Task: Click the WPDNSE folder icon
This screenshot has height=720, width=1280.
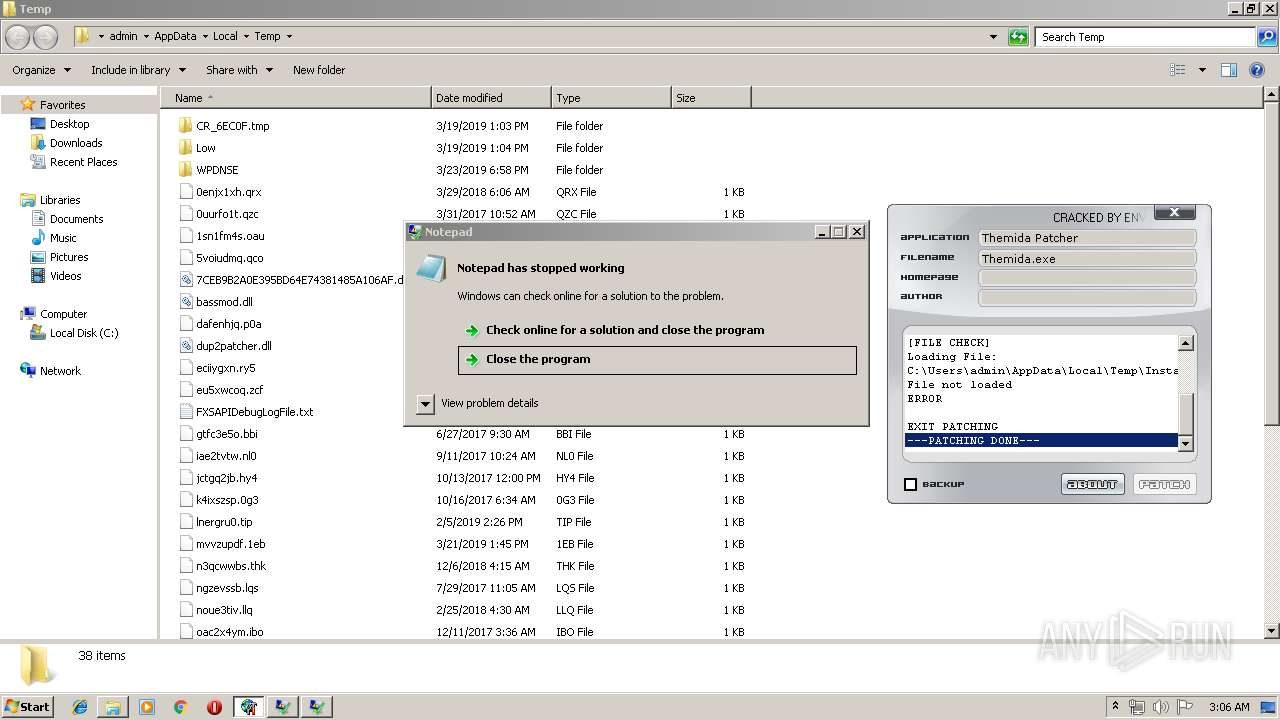Action: (x=186, y=170)
